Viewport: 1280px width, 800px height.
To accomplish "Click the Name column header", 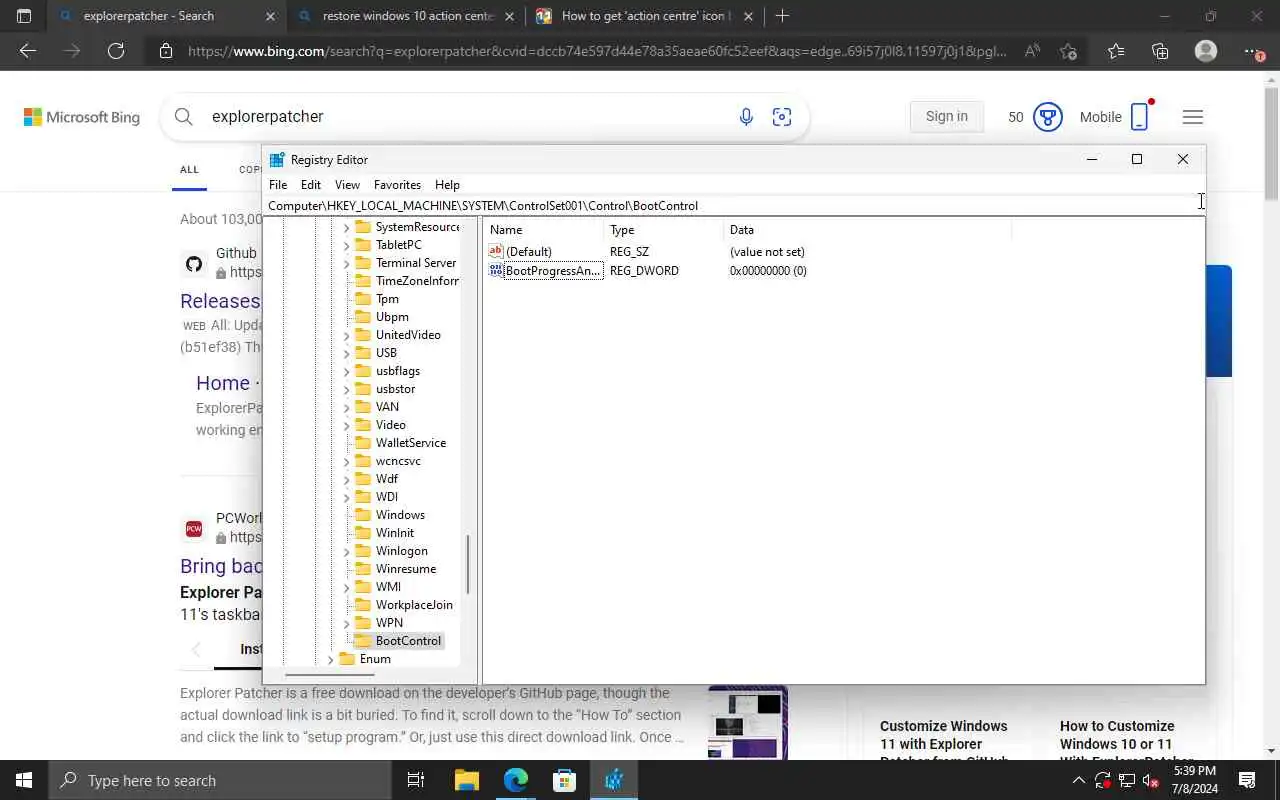I will pyautogui.click(x=543, y=230).
